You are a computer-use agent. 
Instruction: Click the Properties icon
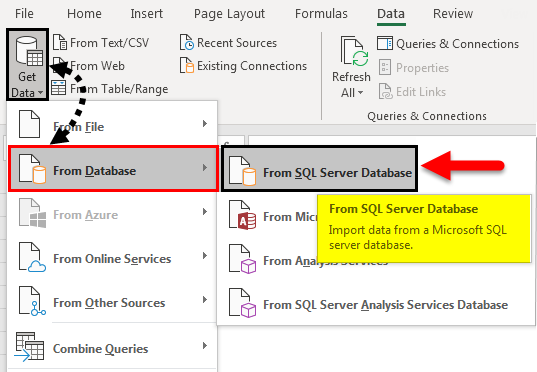pos(385,67)
